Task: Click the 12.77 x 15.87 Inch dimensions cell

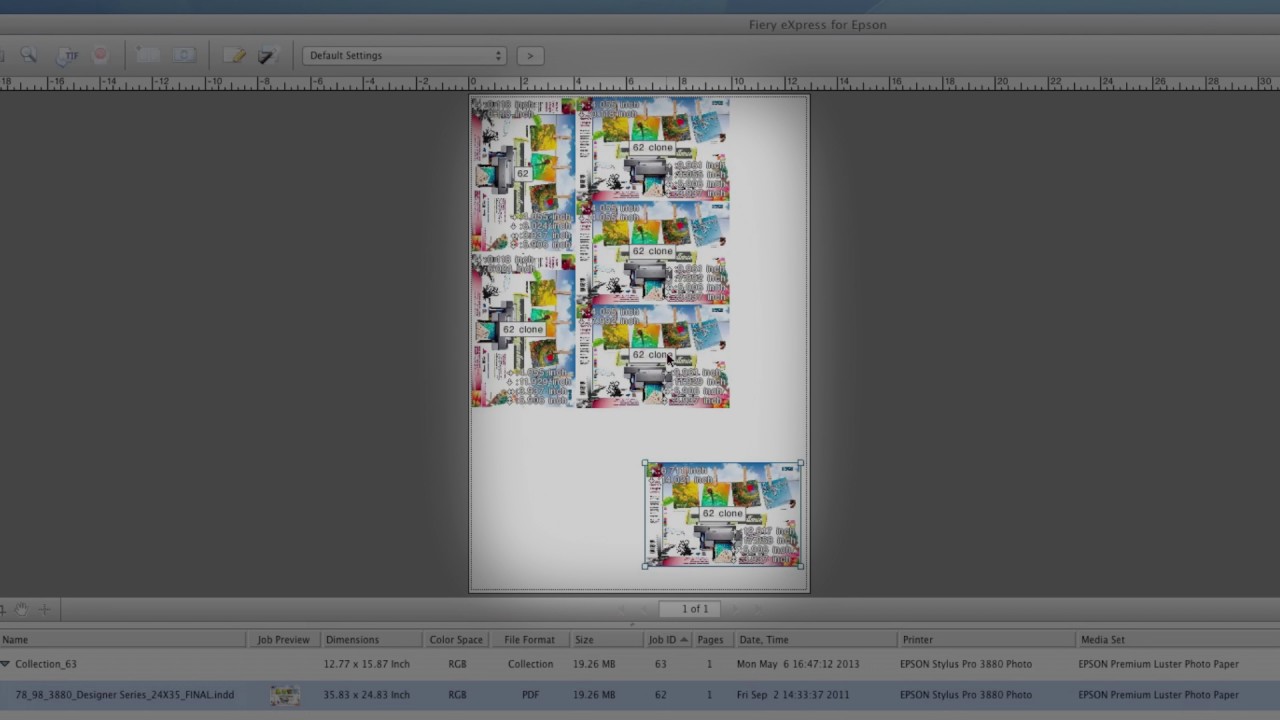Action: [366, 664]
